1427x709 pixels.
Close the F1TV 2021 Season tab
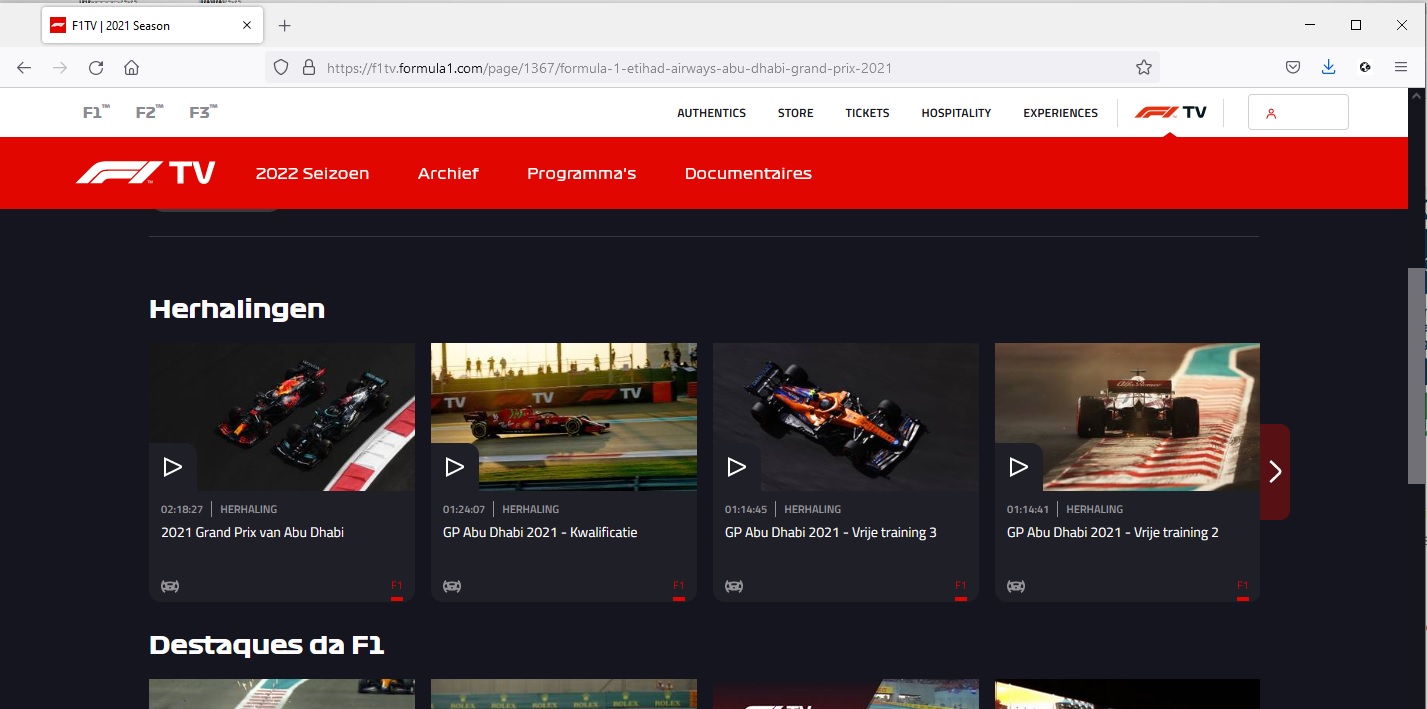tap(247, 26)
